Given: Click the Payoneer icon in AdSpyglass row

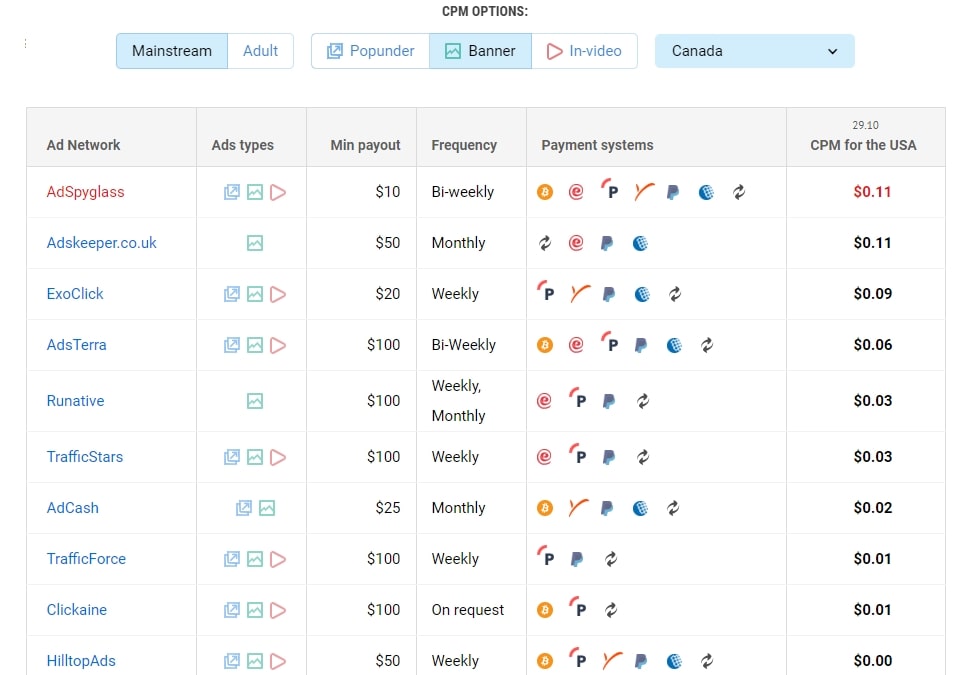Looking at the screenshot, I should pyautogui.click(x=643, y=192).
